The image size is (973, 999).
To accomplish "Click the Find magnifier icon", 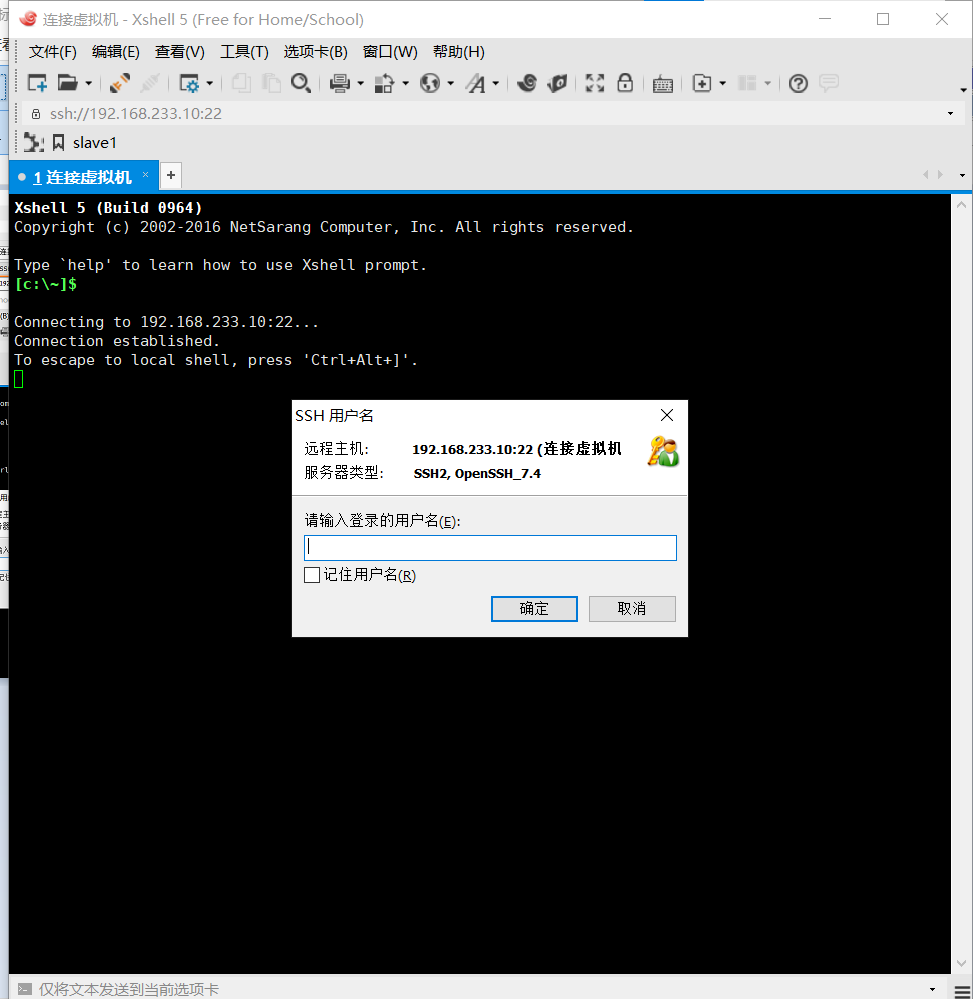I will (301, 83).
